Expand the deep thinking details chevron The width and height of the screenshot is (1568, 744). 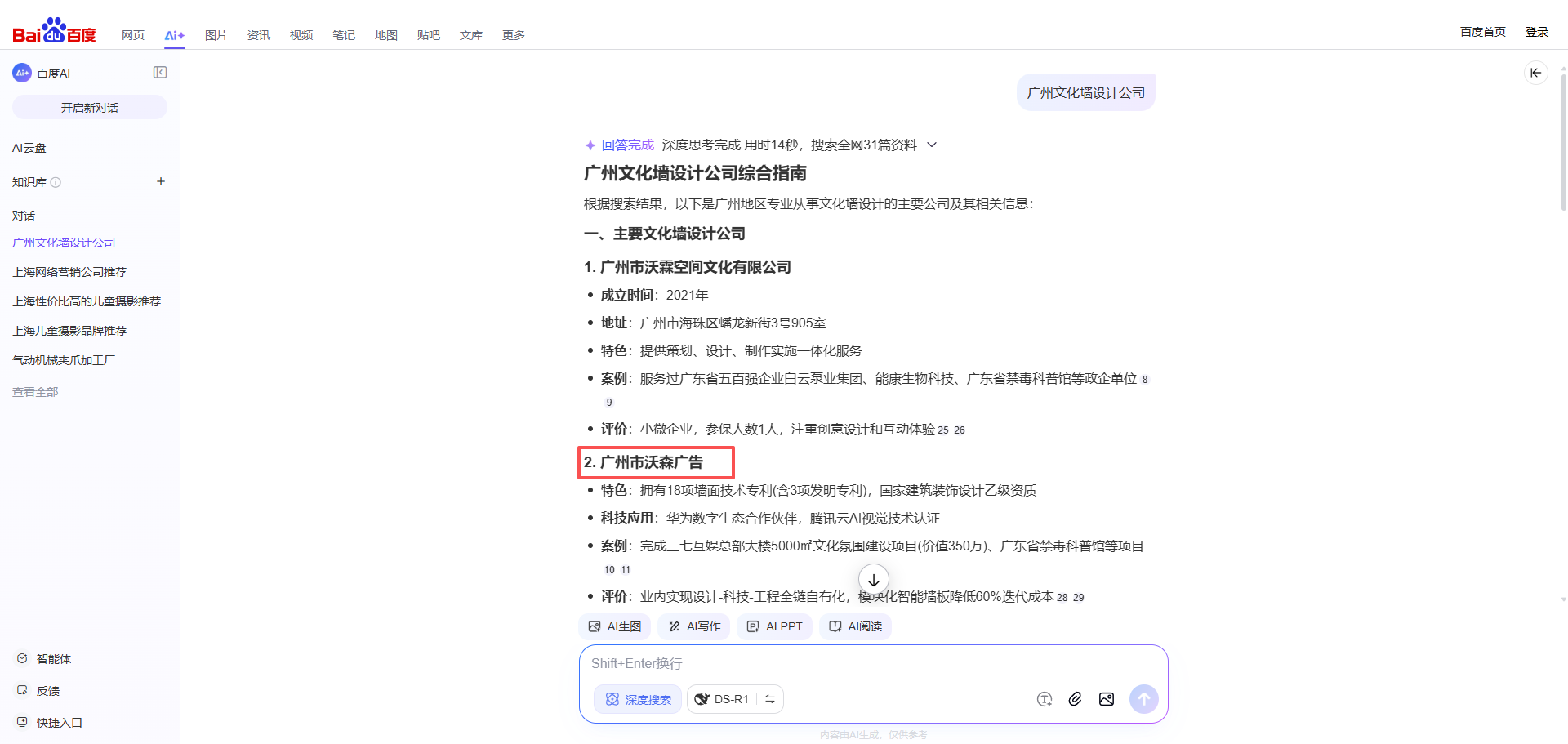tap(932, 145)
